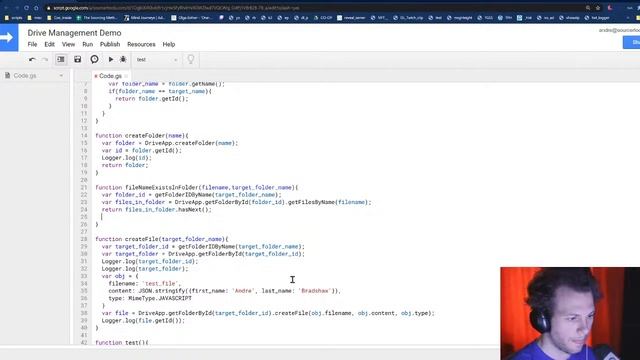Close the Code.gs editor tab
This screenshot has height=360, width=640.
[126, 76]
